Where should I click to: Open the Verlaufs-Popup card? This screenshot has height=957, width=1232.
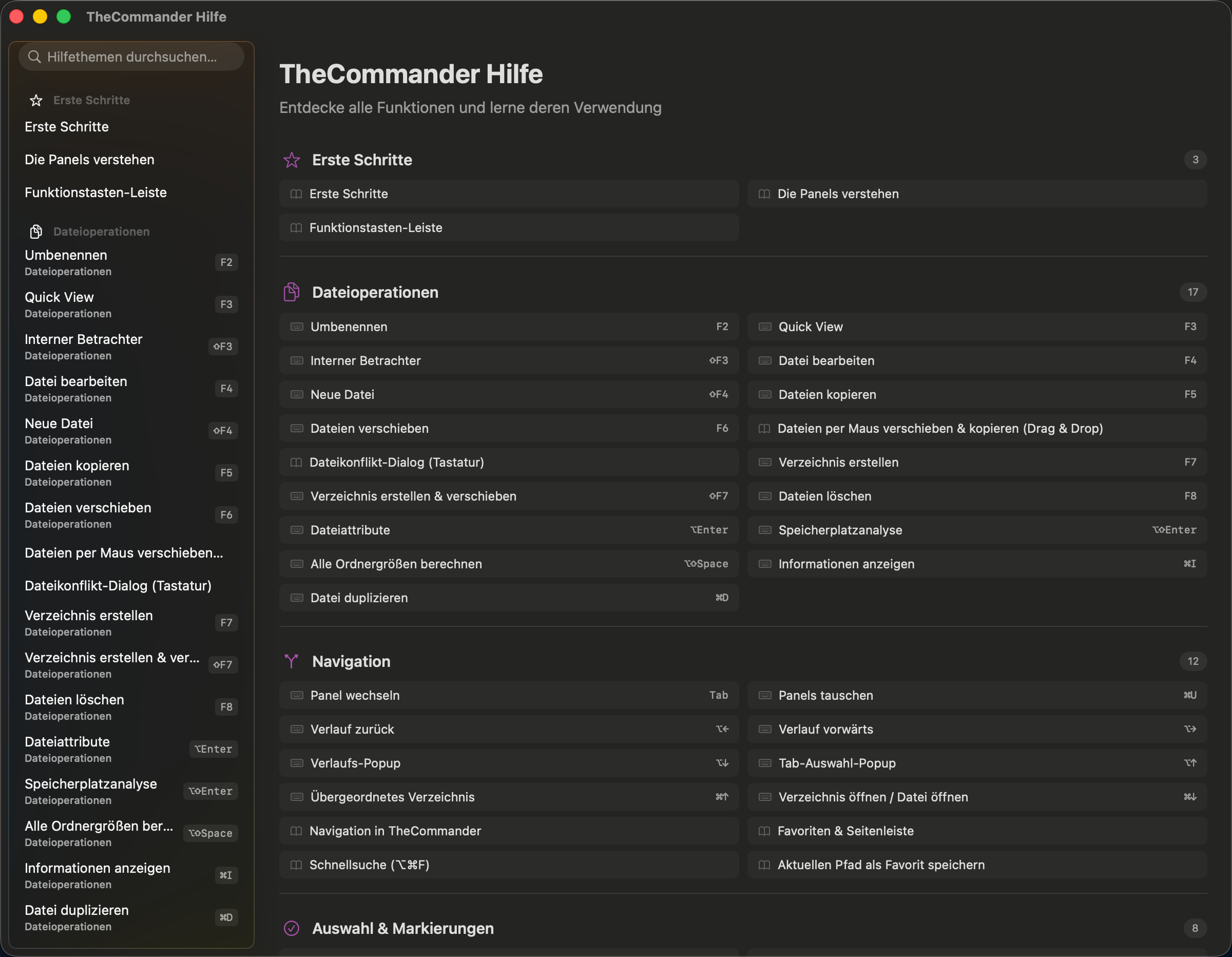(x=509, y=763)
